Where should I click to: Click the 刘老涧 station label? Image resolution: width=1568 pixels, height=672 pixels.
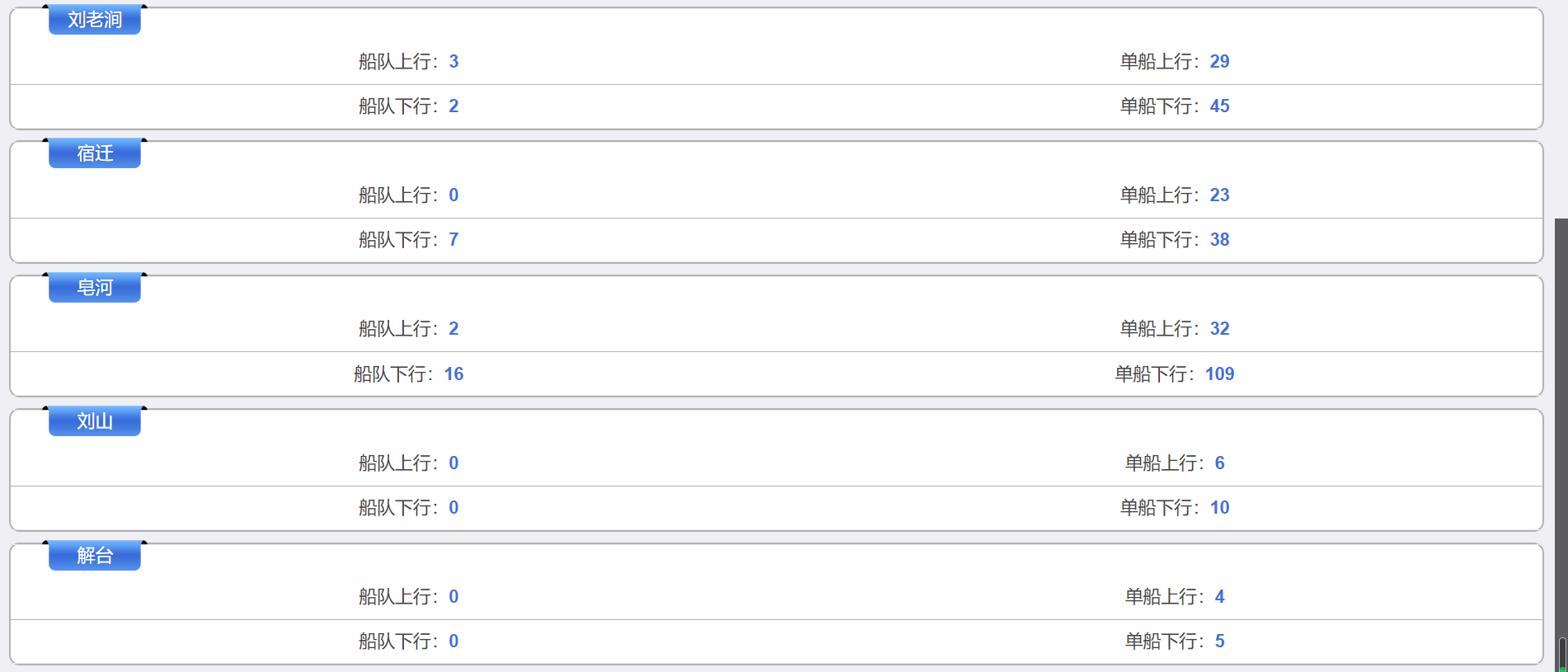(95, 20)
